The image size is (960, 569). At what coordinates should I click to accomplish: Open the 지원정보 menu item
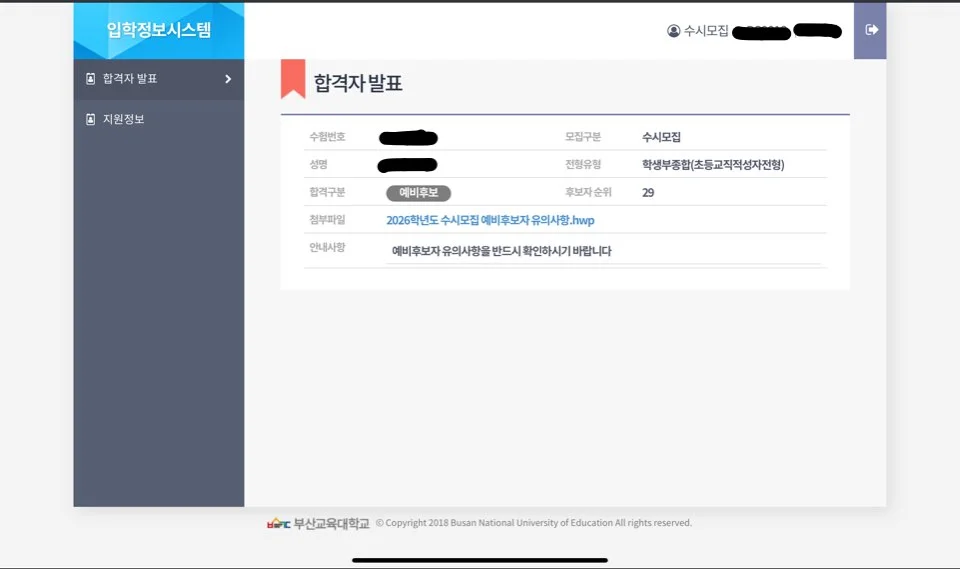tap(159, 119)
